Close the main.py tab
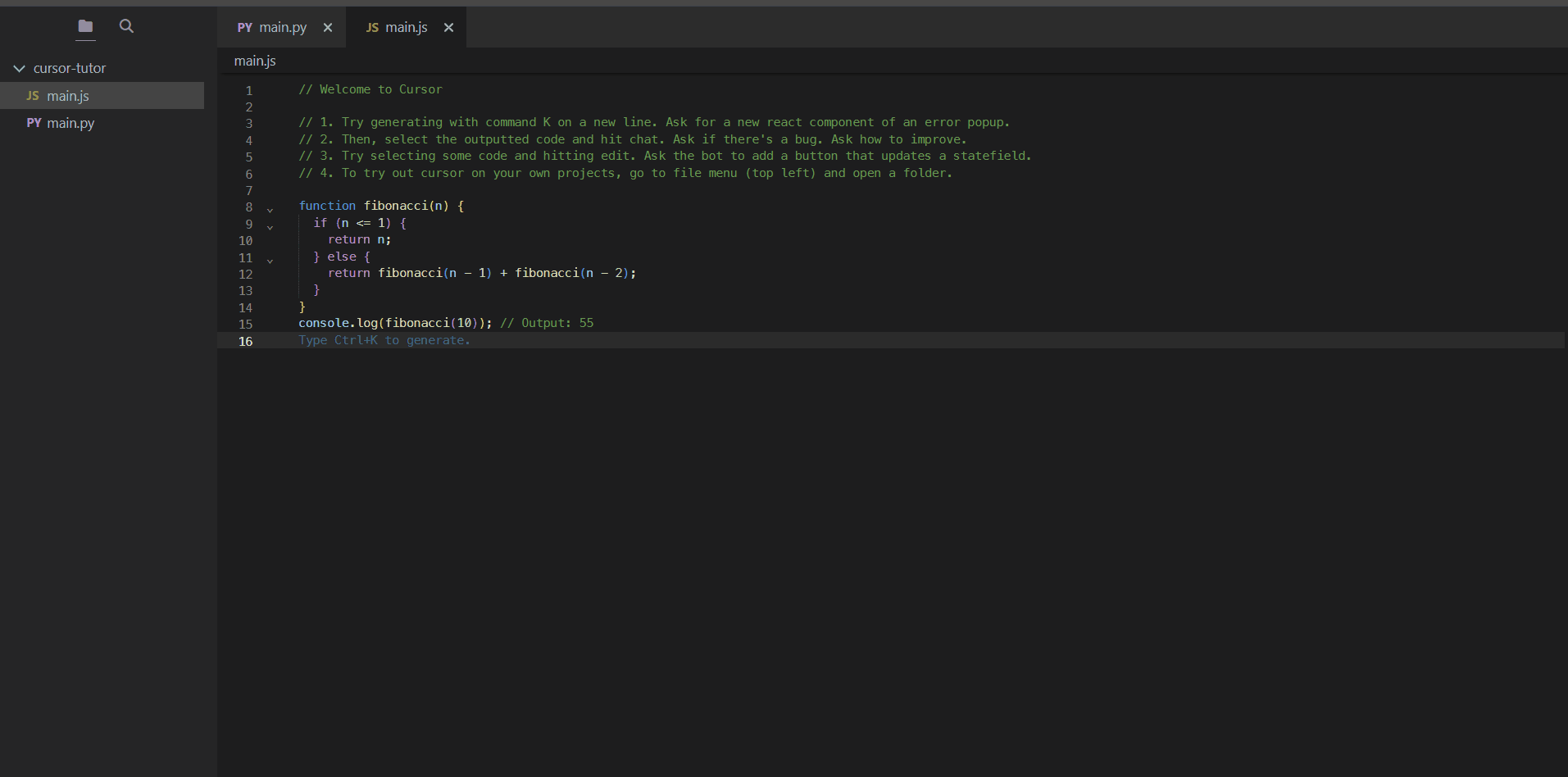This screenshot has width=1568, height=777. coord(328,27)
